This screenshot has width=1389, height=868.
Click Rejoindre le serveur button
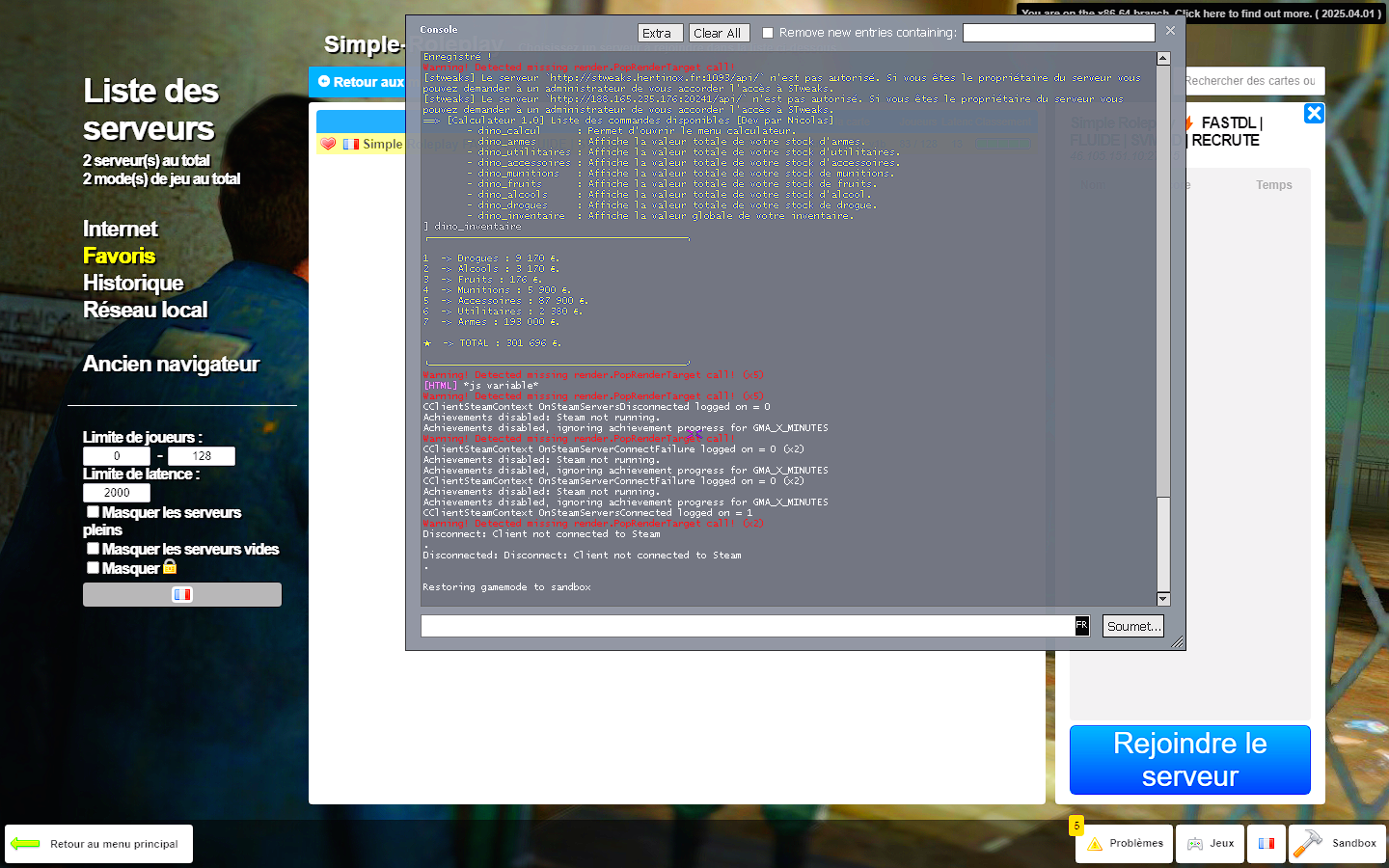pos(1190,760)
